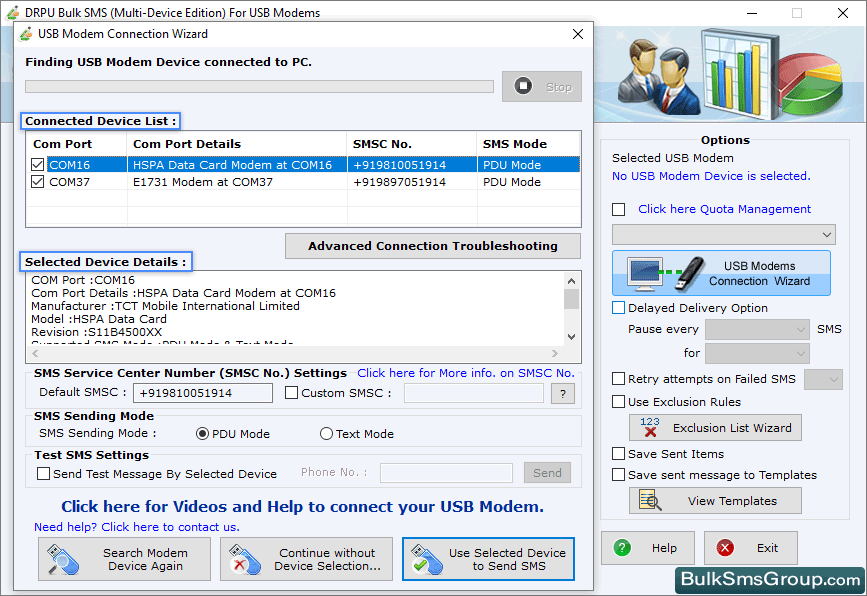
Task: Click the test Phone No. input field
Action: [x=446, y=473]
